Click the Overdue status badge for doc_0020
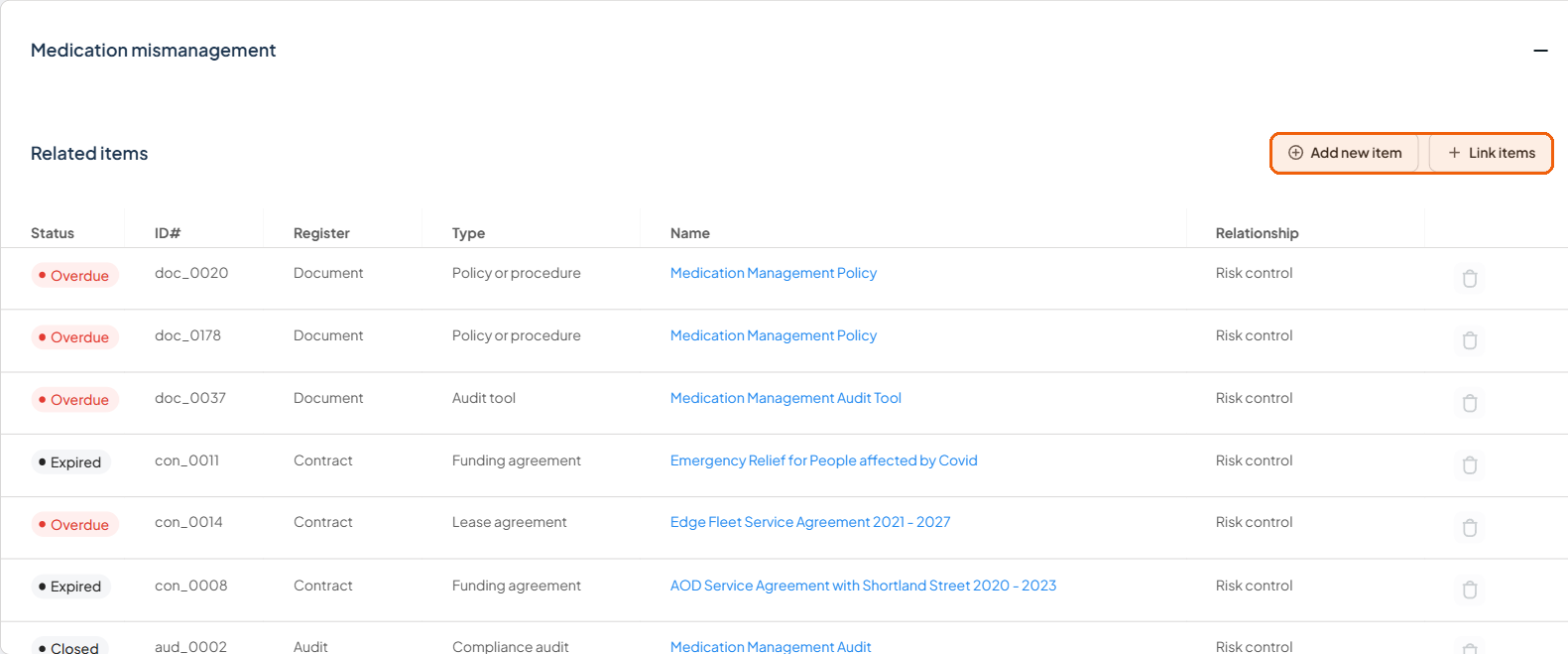1568x654 pixels. click(74, 275)
